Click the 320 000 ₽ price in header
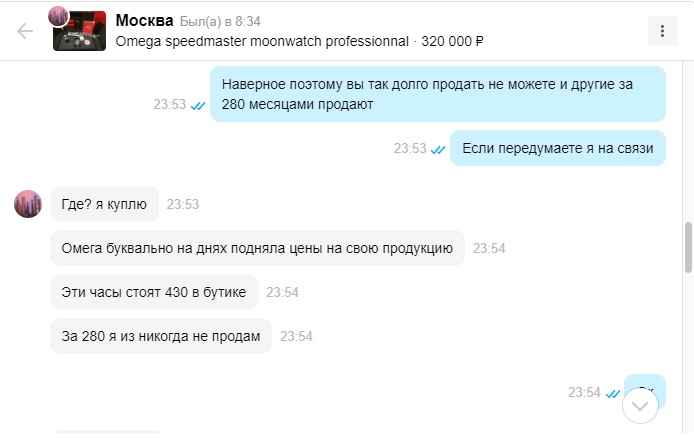The height and width of the screenshot is (438, 694). click(452, 41)
